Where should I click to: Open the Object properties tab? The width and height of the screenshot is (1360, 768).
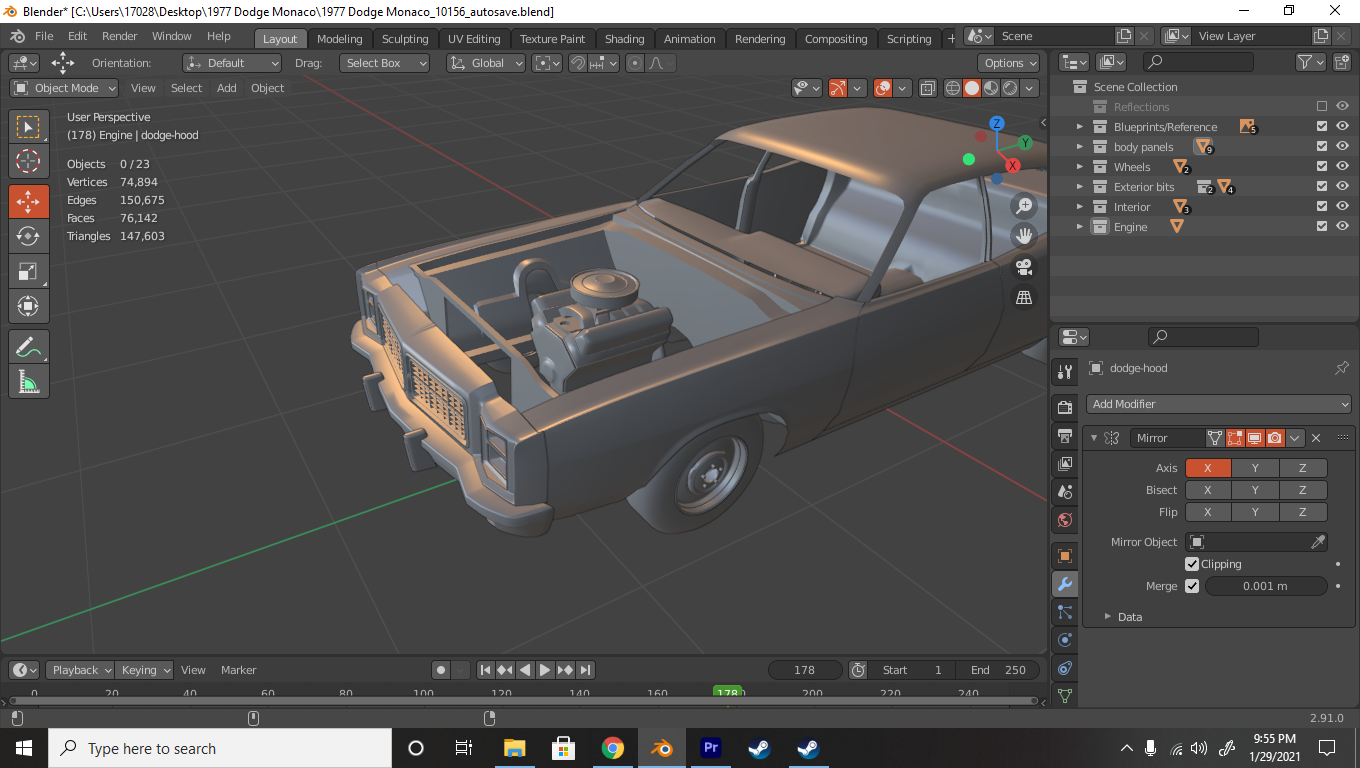click(1065, 556)
